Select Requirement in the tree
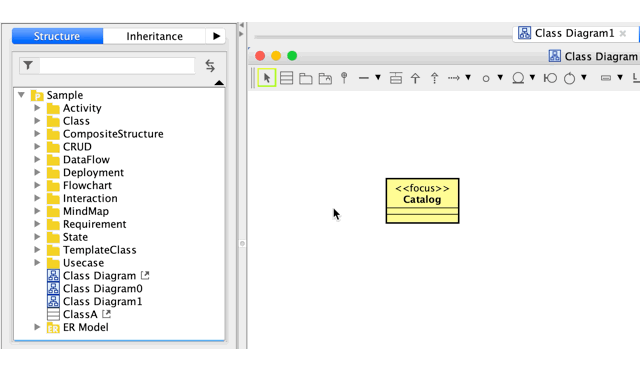Image resolution: width=640 pixels, height=370 pixels. coord(95,224)
